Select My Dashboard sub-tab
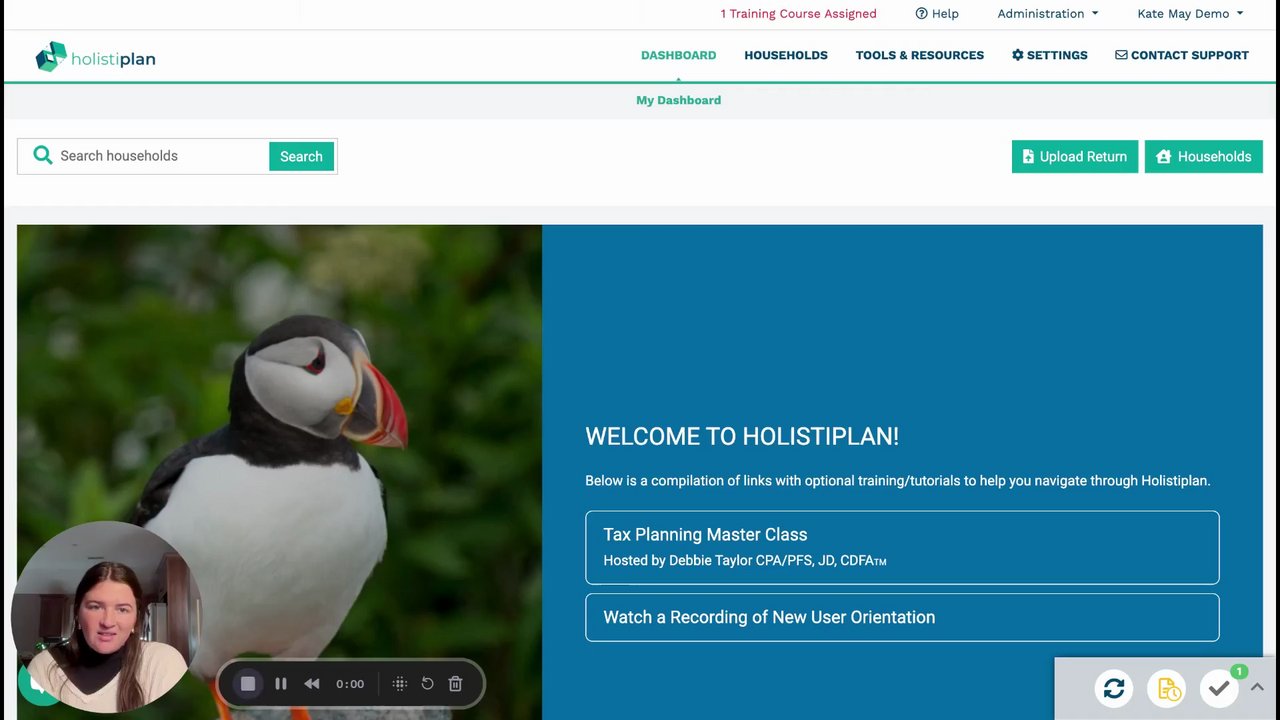Image resolution: width=1280 pixels, height=720 pixels. click(678, 100)
